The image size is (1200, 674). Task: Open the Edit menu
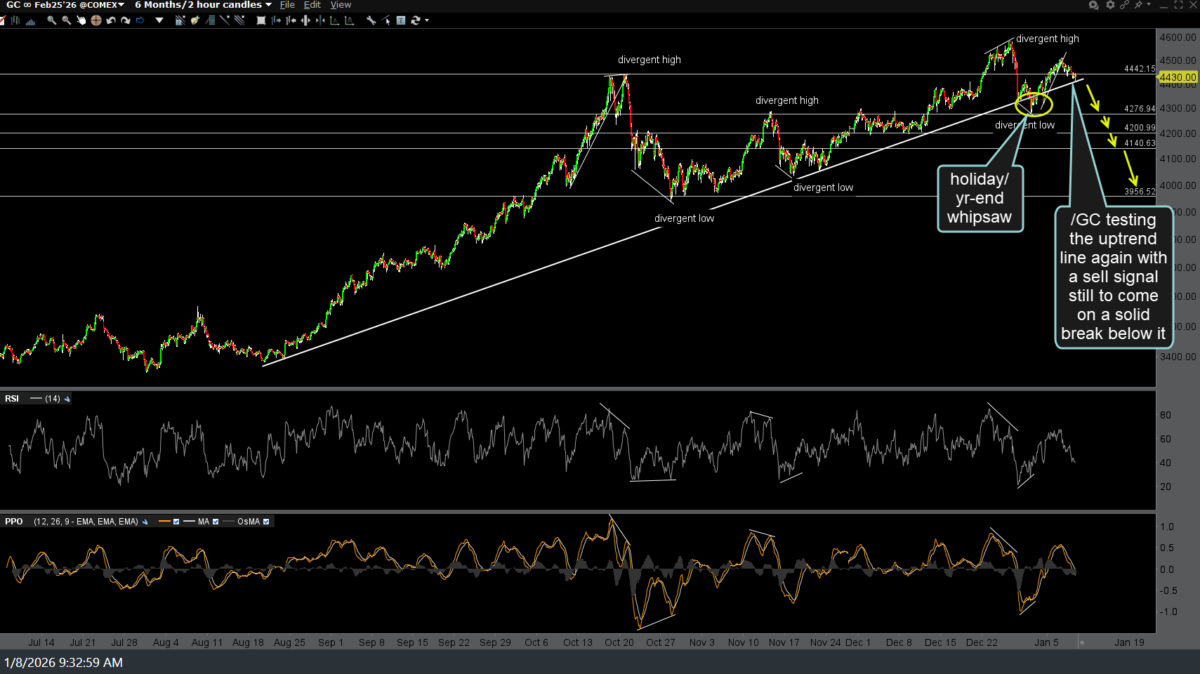(x=312, y=5)
